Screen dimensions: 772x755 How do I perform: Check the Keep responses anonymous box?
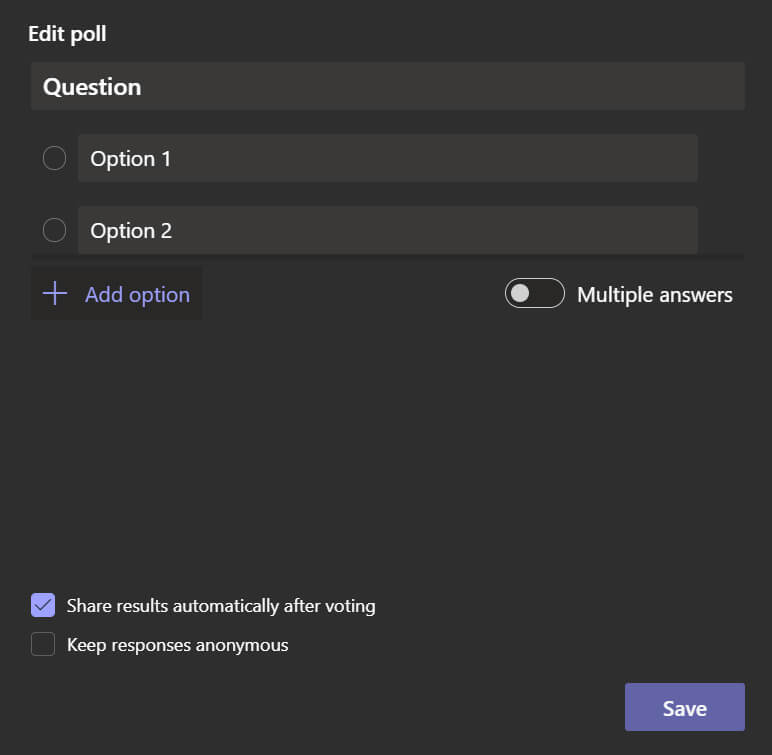[43, 645]
